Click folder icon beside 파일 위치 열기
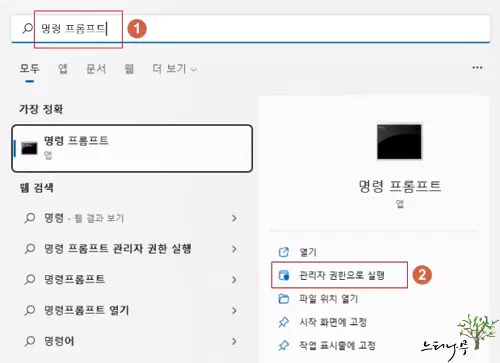Image resolution: width=500 pixels, height=363 pixels. coord(284,299)
